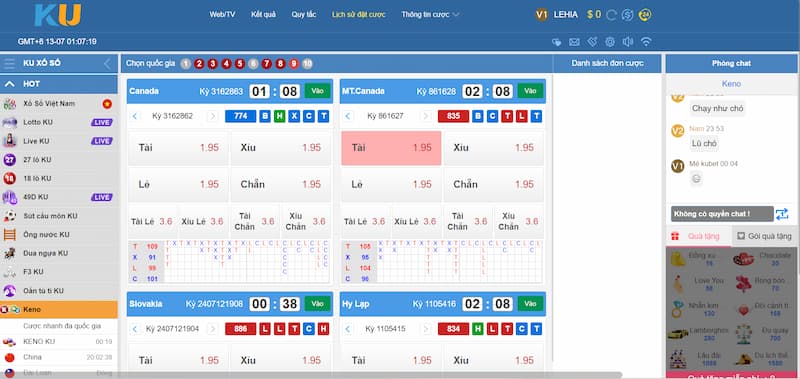The height and width of the screenshot is (379, 800).
Task: Collapse the HOT section chevron
Action: 9,84
